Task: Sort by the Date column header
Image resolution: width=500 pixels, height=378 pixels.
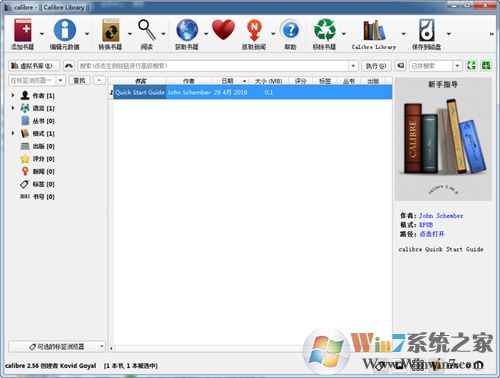Action: tap(231, 81)
